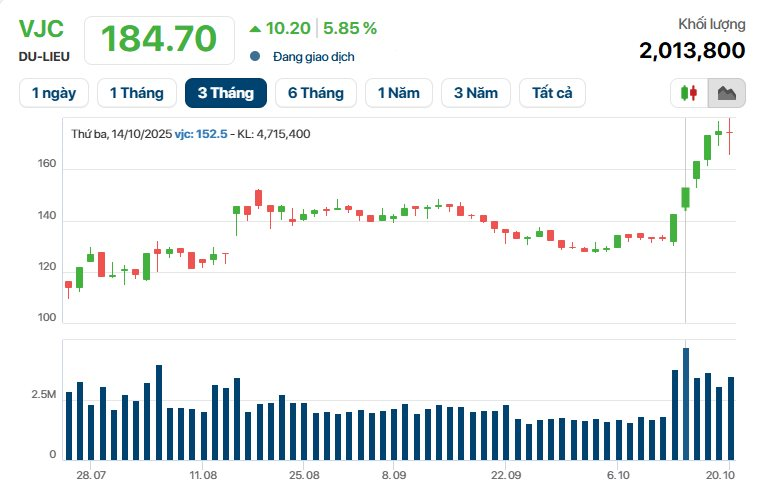Click the 184.70 current price box

point(158,39)
